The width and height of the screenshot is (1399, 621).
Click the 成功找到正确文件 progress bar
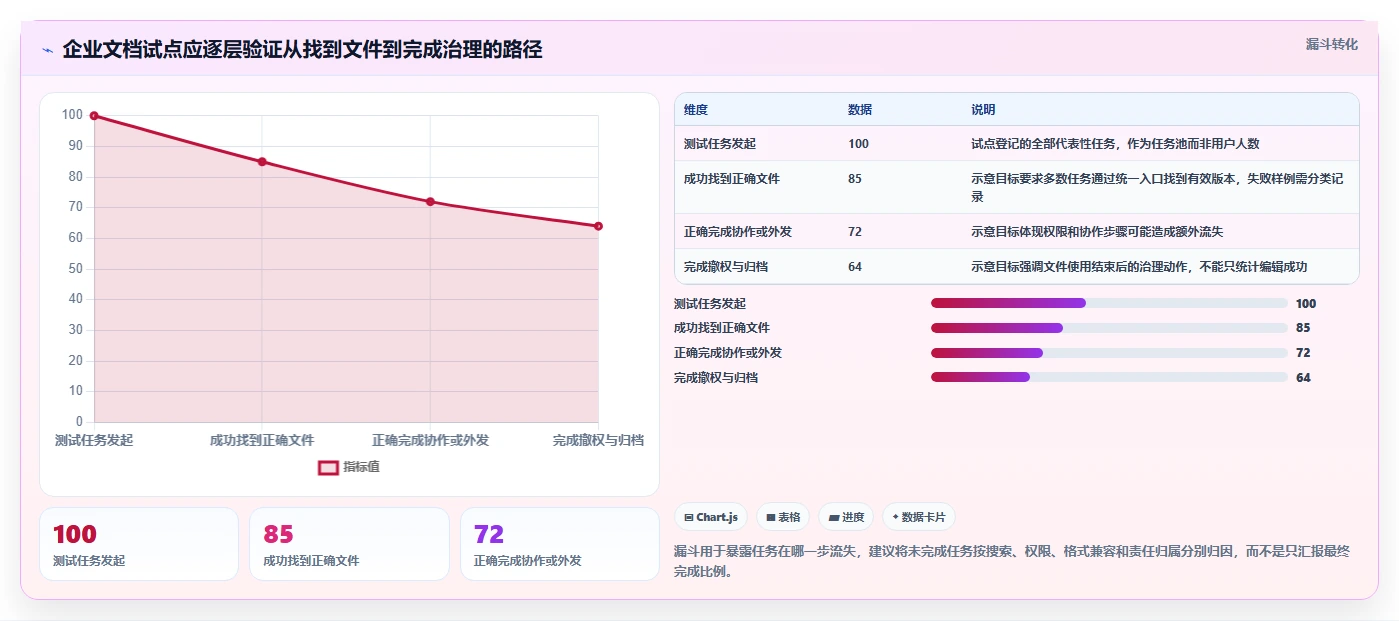coord(1109,328)
